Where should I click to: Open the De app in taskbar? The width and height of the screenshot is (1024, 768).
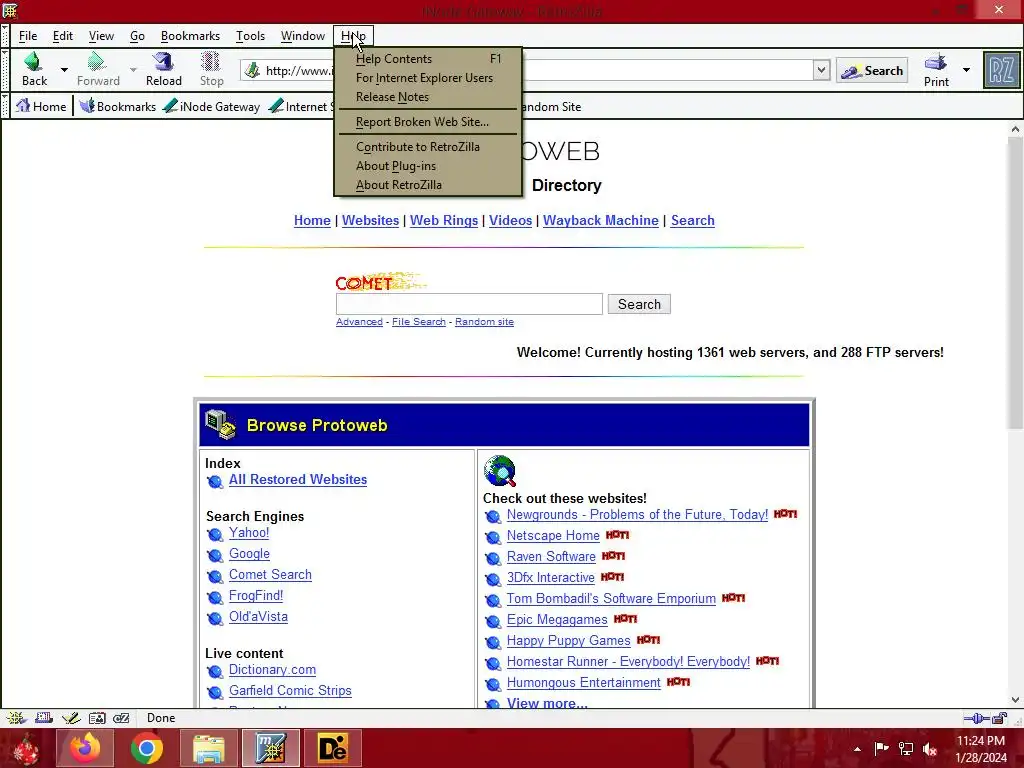[x=332, y=748]
